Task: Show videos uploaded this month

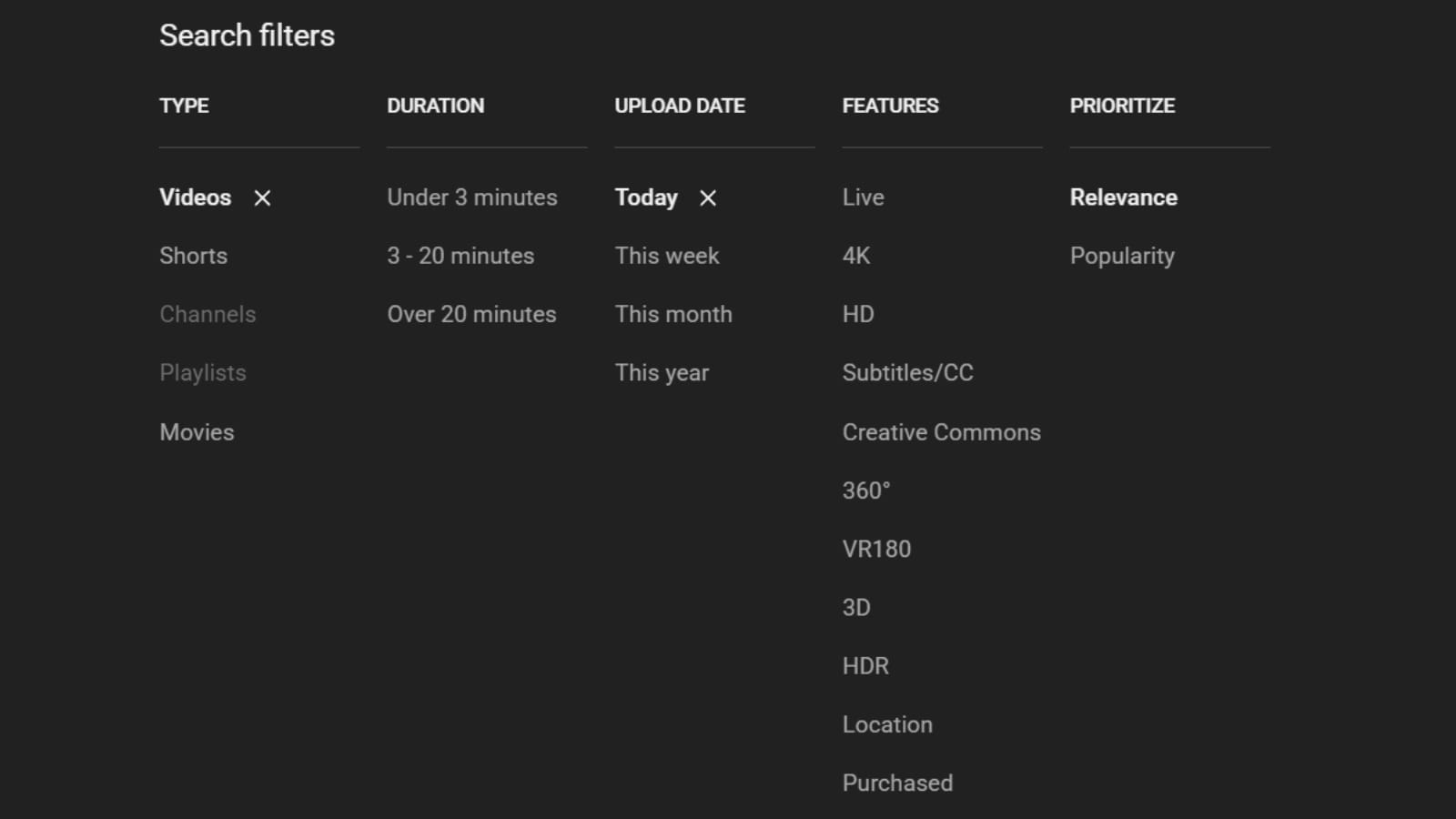Action: pyautogui.click(x=673, y=314)
